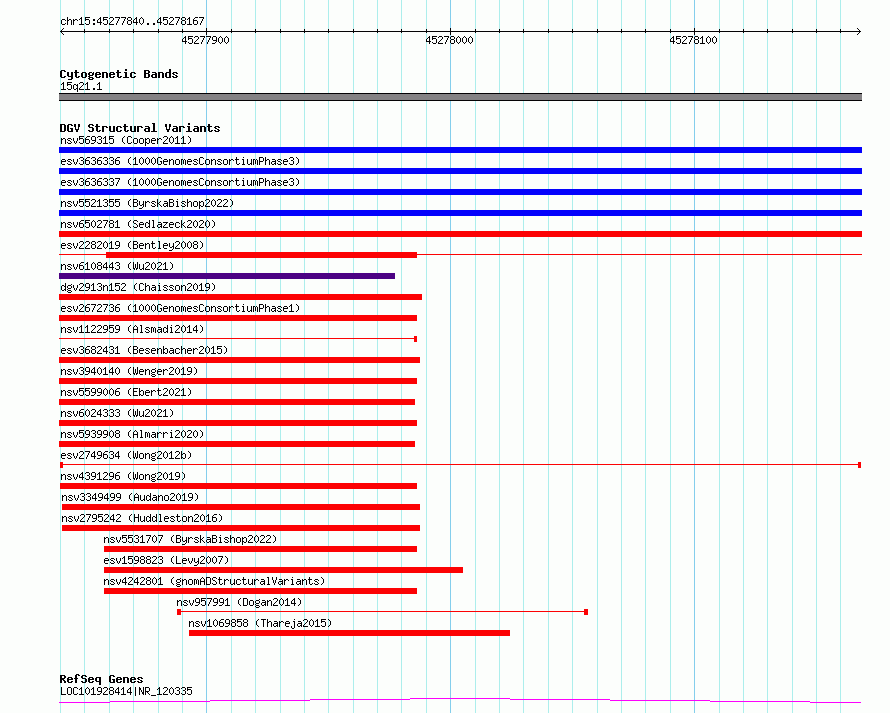This screenshot has height=713, width=890.
Task: Select nsv3349499 (Audano2019) label
Action: click(130, 497)
